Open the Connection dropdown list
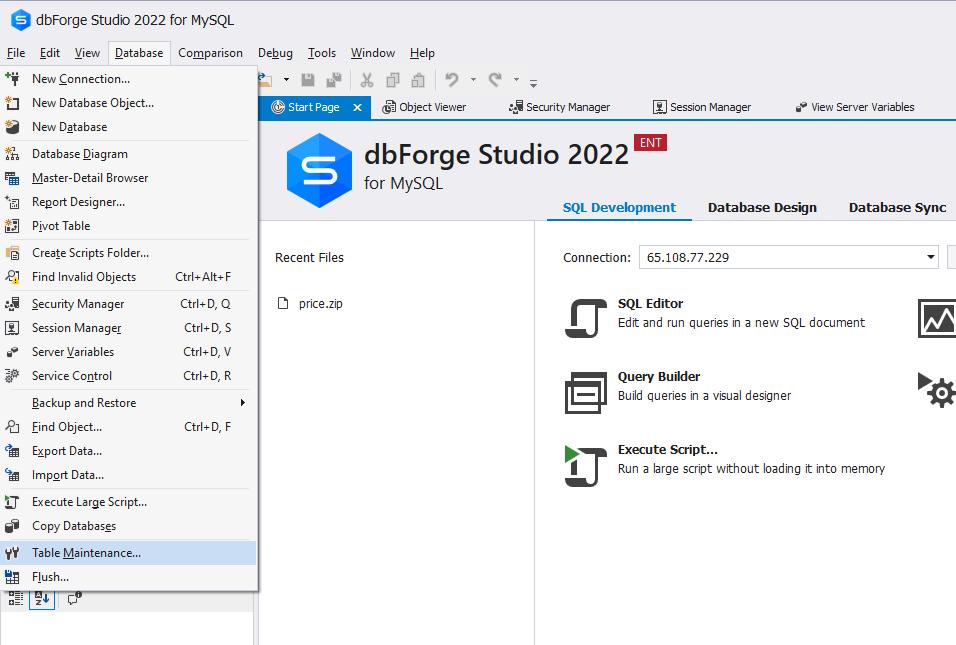Screen dimensions: 956x645 tap(930, 257)
